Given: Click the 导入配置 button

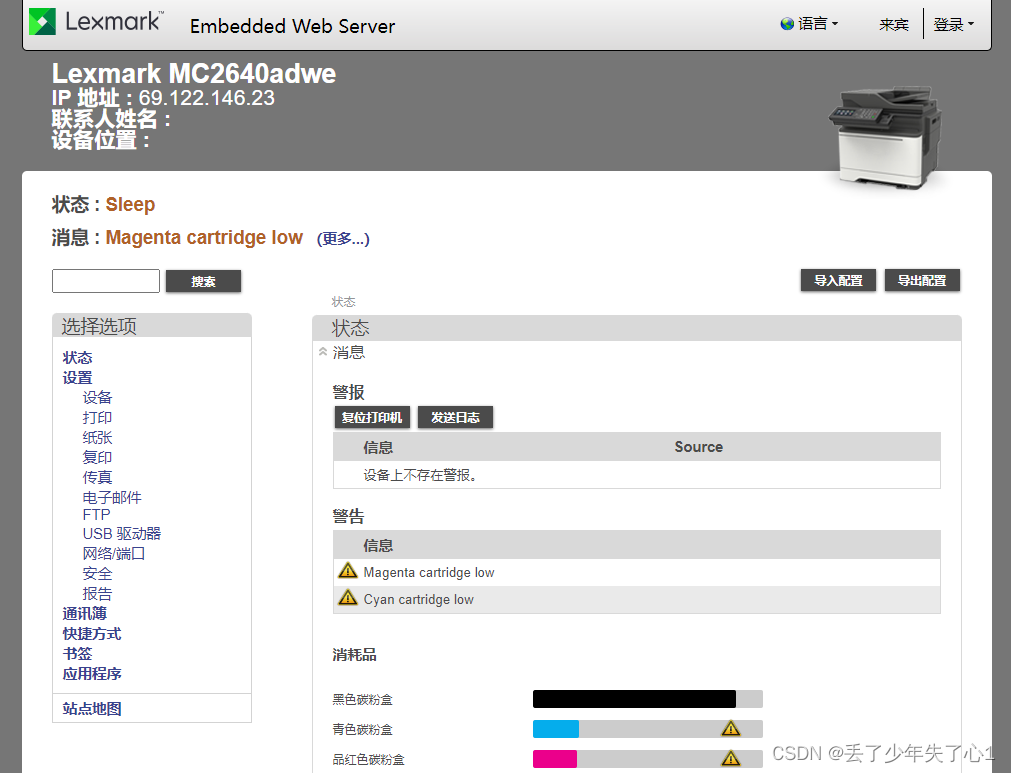Looking at the screenshot, I should [x=838, y=280].
